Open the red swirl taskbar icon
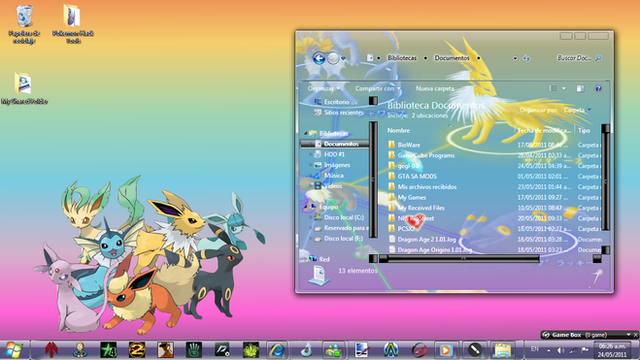This screenshot has width=640, height=360. point(419,350)
